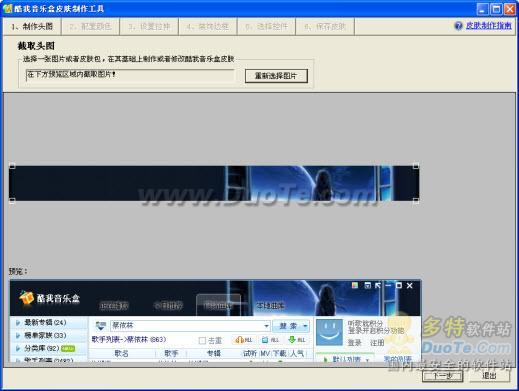Open the 皮肤制作指南 link
This screenshot has height=391, width=519.
pyautogui.click(x=489, y=26)
